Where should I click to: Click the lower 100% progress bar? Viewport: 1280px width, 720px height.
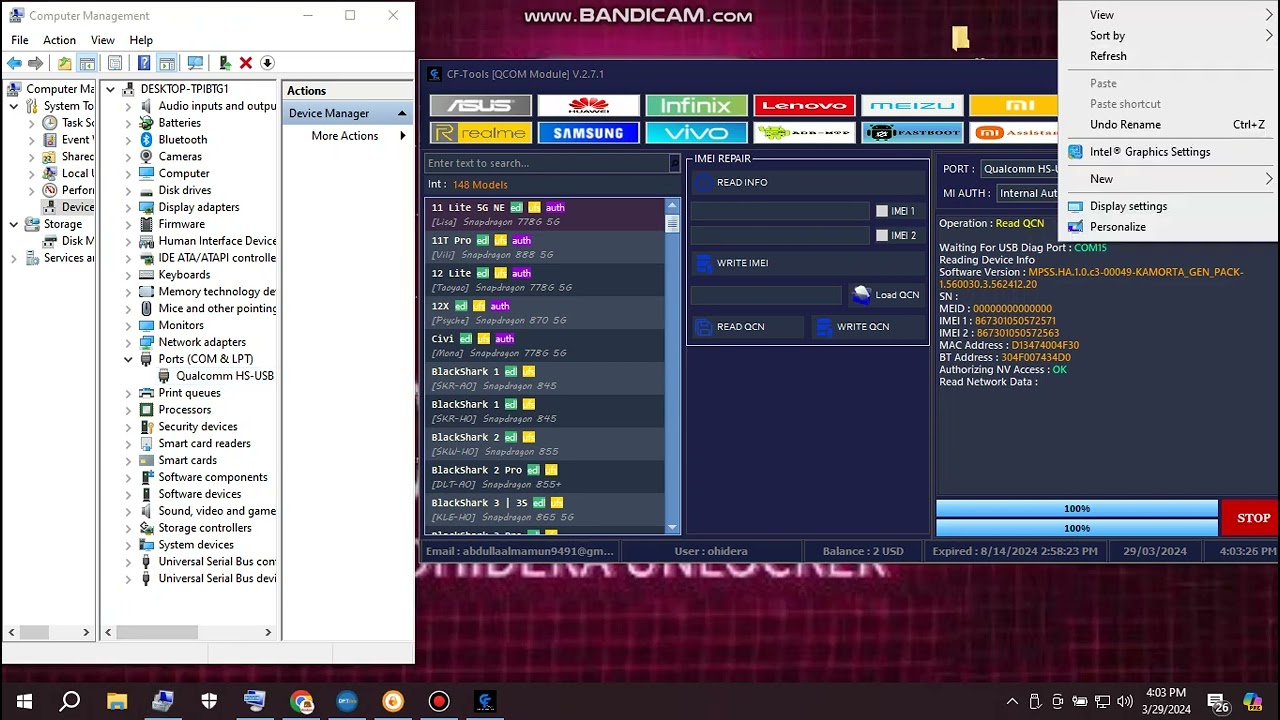1077,528
